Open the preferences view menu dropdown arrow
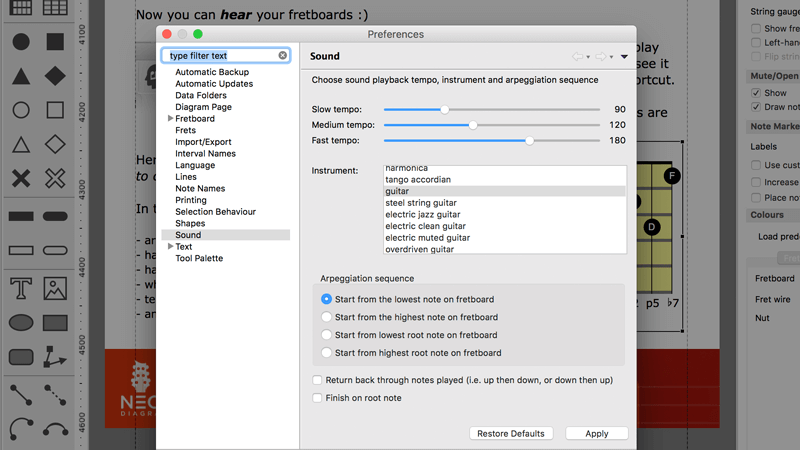This screenshot has height=450, width=800. [624, 57]
